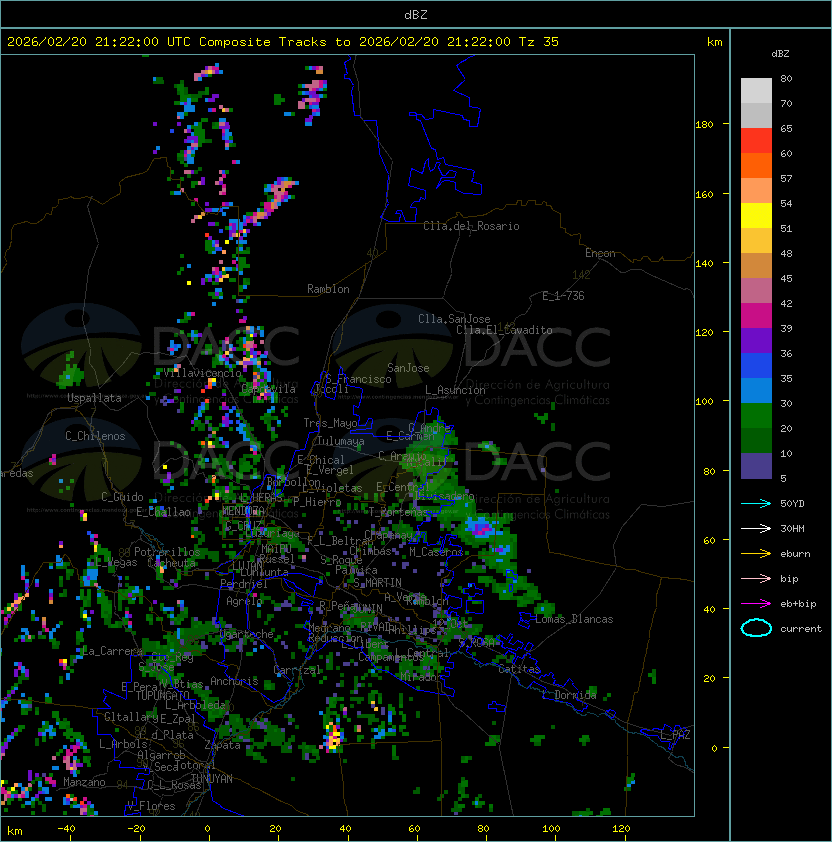Click the Clla.del_Rosario label
This screenshot has width=832, height=842.
pyautogui.click(x=471, y=227)
